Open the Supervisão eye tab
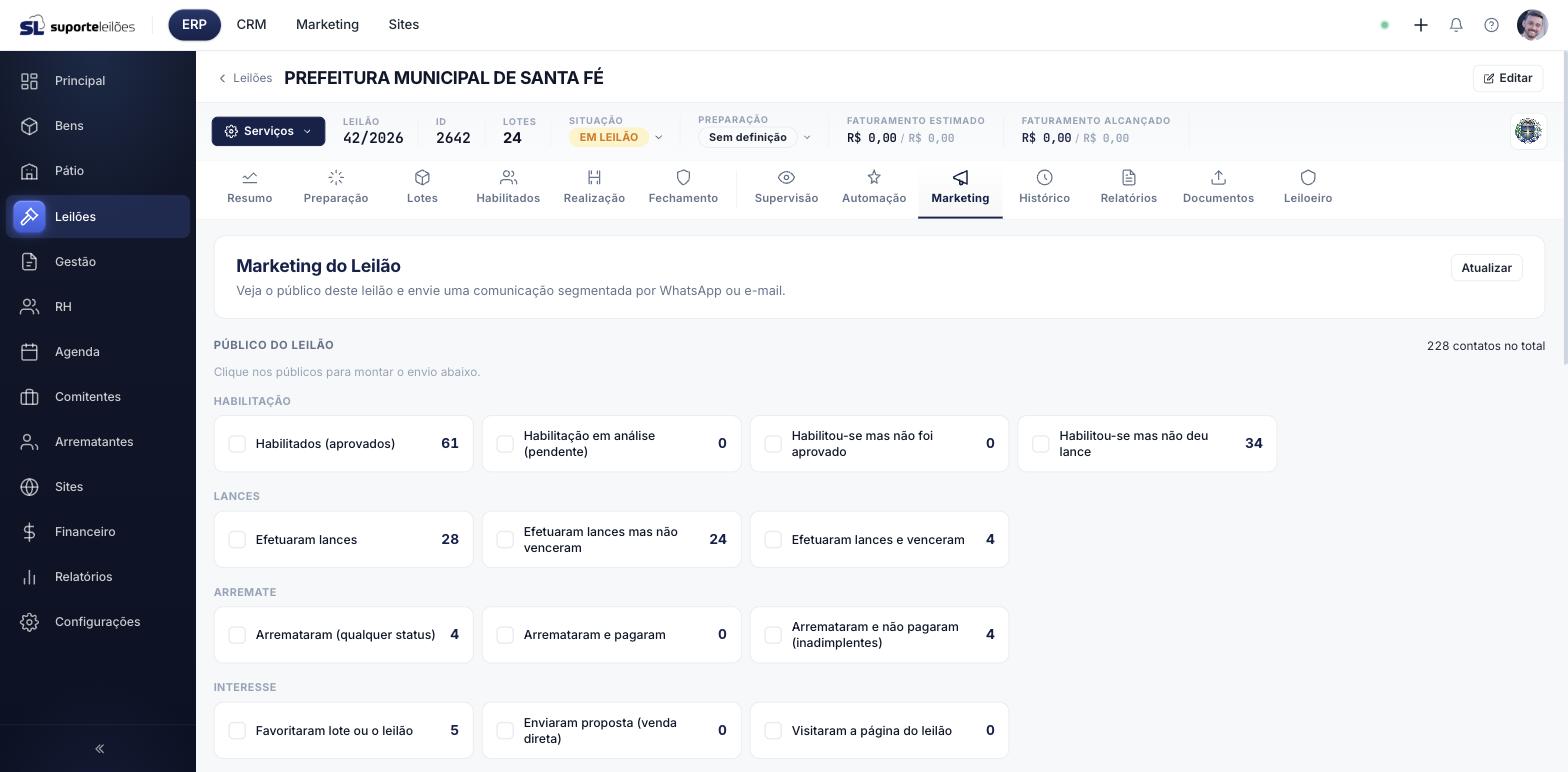This screenshot has height=772, width=1568. [x=786, y=187]
